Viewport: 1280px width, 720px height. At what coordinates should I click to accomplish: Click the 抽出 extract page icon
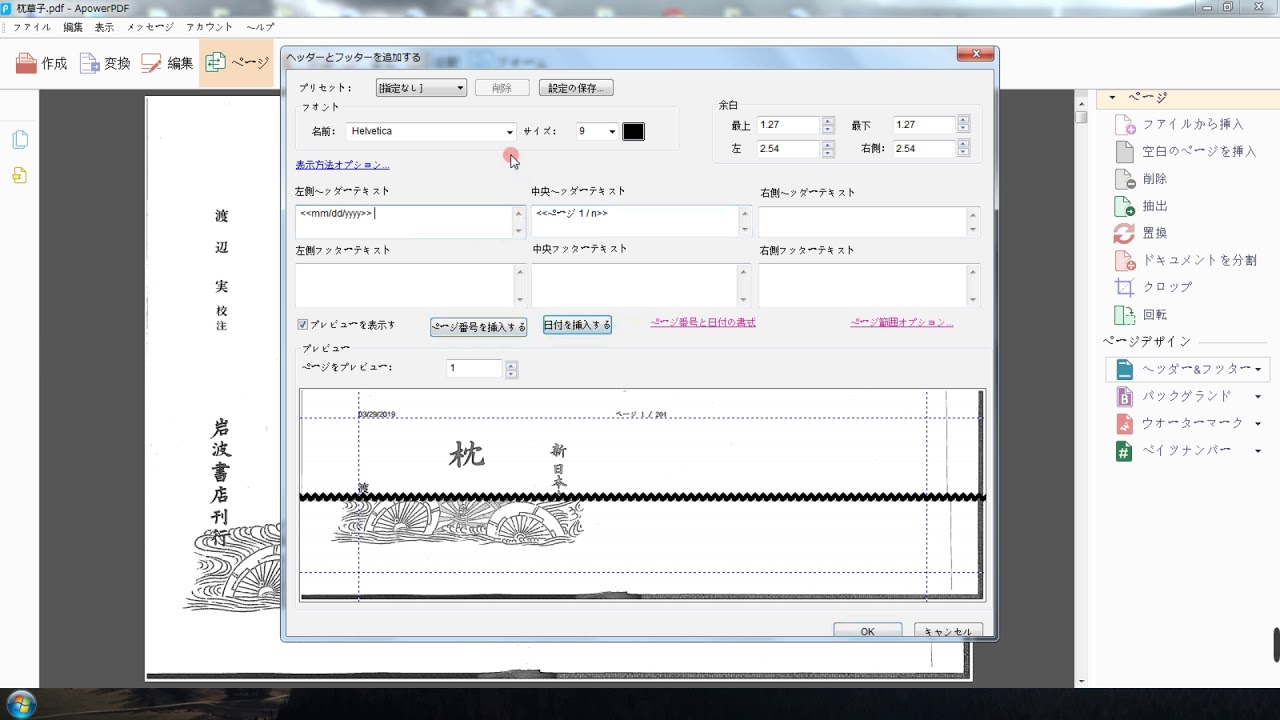[1125, 206]
